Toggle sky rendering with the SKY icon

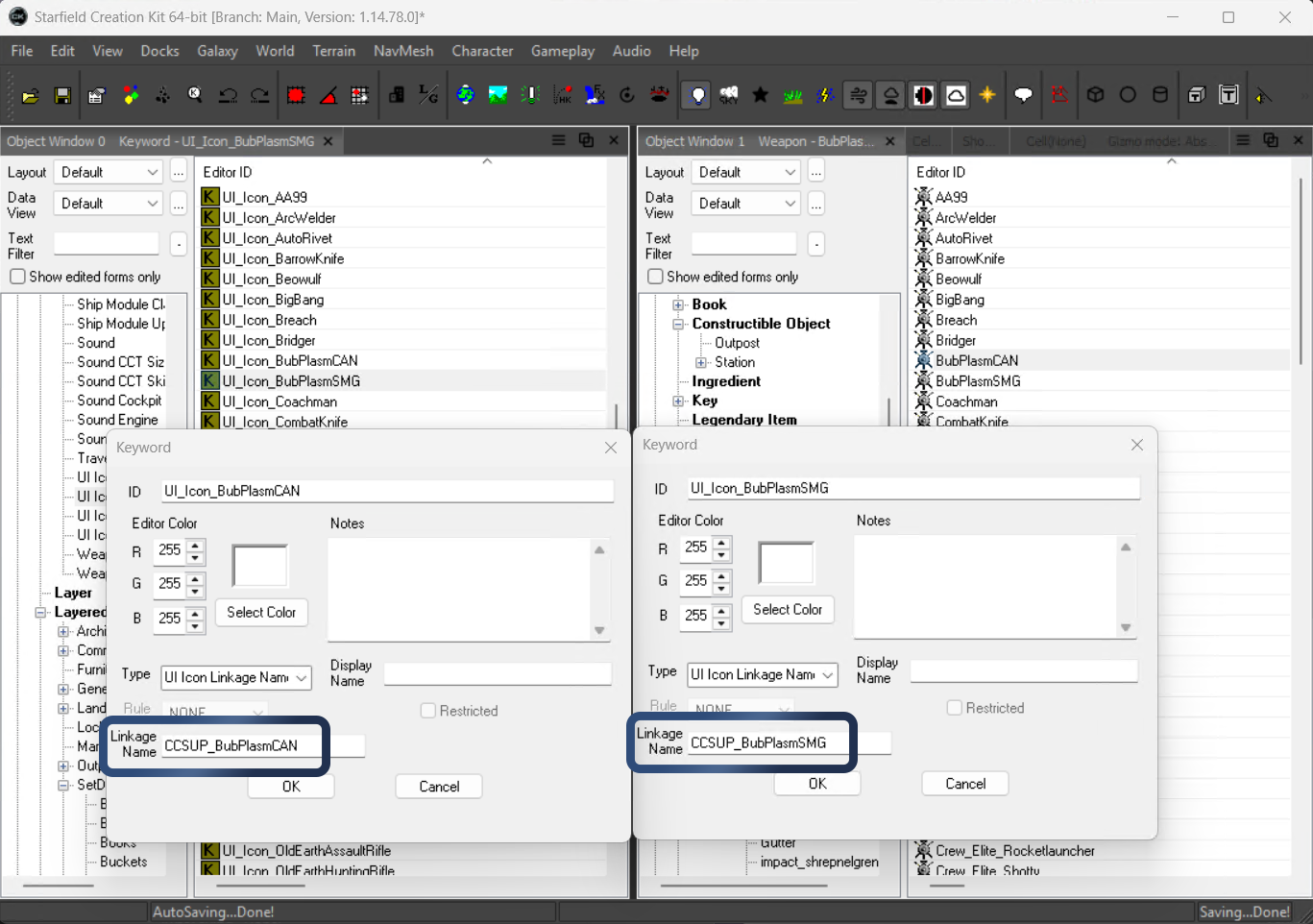coord(728,95)
